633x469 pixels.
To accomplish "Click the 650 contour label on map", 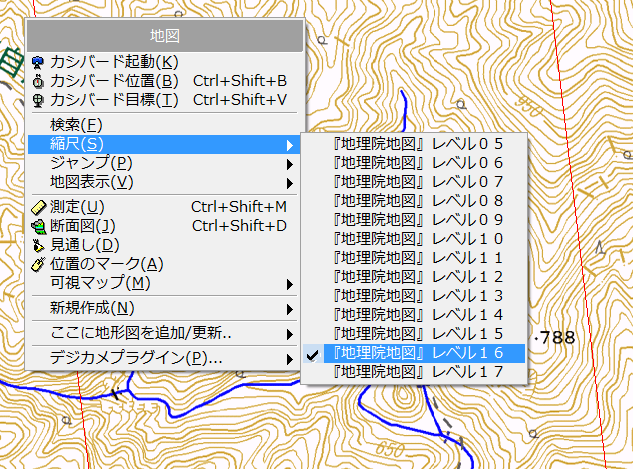I will [x=390, y=449].
